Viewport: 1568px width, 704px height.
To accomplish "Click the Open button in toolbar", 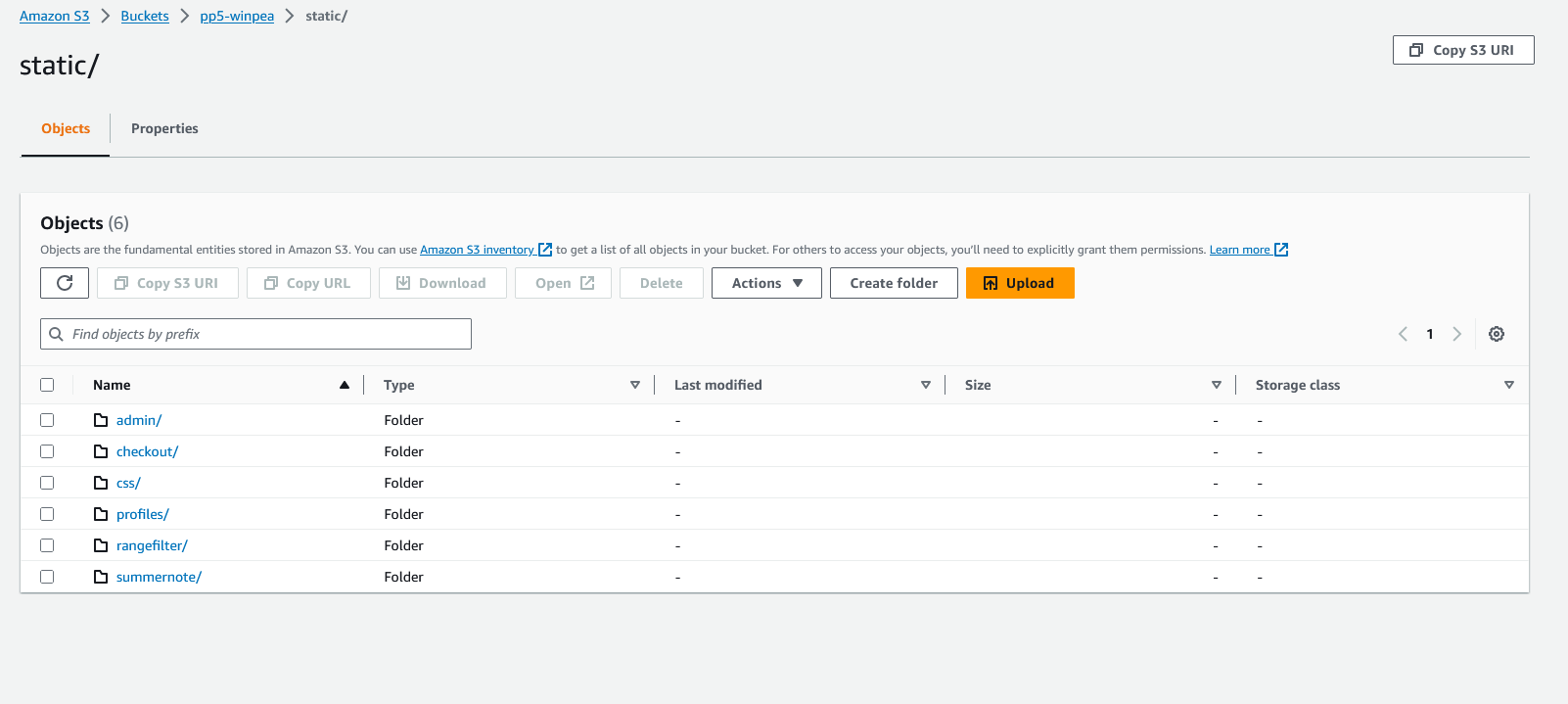I will 564,283.
